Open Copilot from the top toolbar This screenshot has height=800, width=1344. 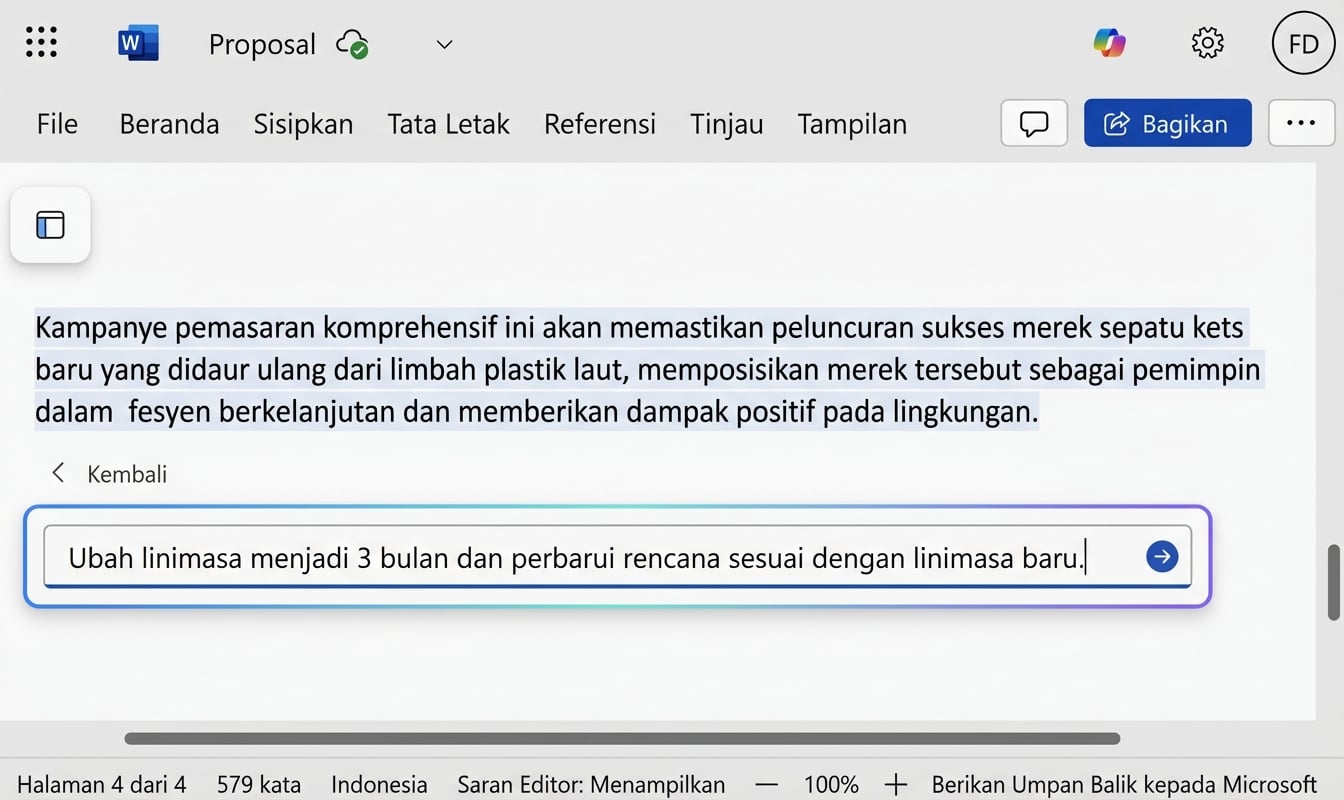(x=1110, y=43)
